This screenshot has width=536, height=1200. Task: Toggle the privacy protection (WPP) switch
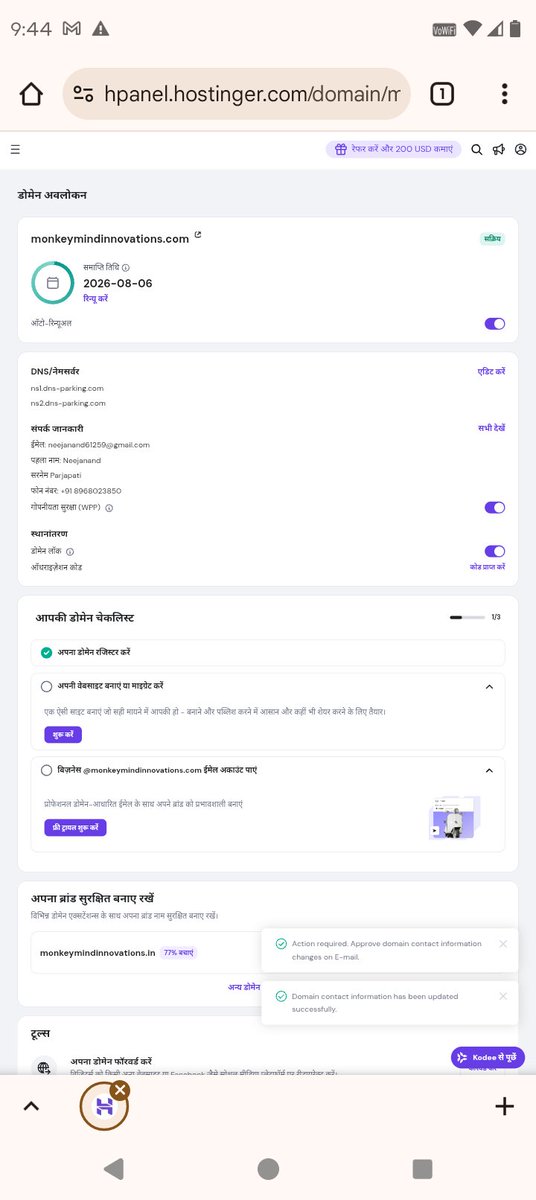coord(495,507)
